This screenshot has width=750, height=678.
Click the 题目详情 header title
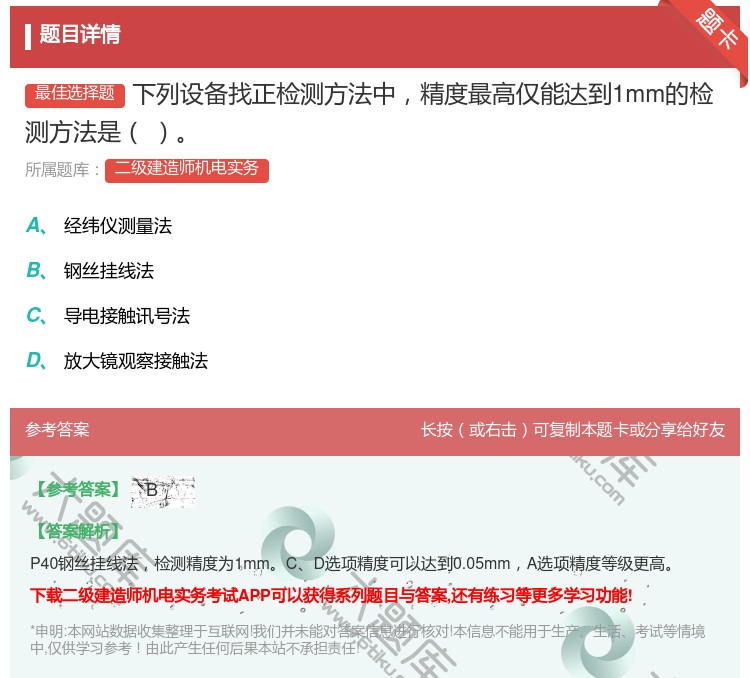(x=79, y=34)
